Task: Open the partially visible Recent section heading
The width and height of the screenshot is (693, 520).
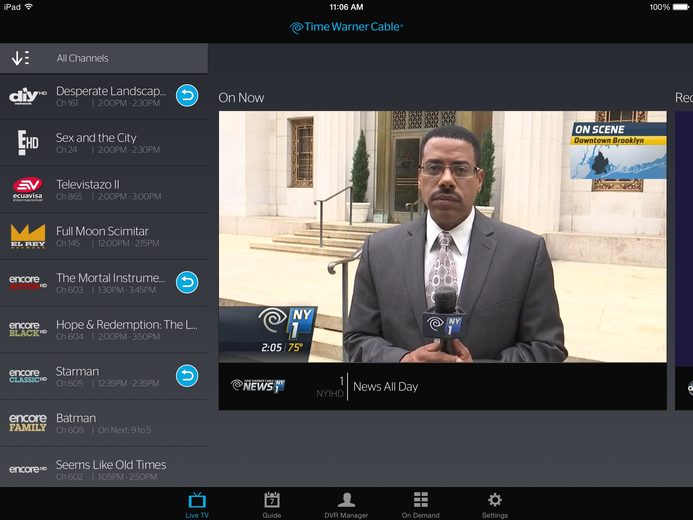Action: point(684,98)
